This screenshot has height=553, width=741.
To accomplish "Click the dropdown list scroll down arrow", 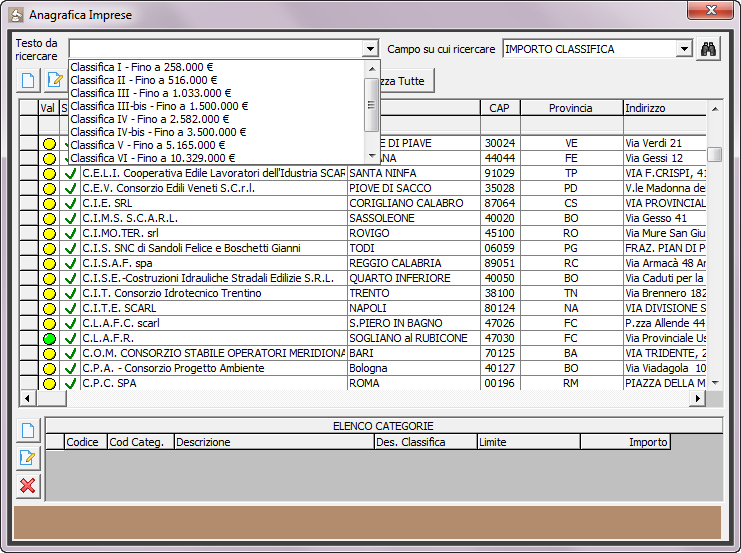I will (x=372, y=156).
